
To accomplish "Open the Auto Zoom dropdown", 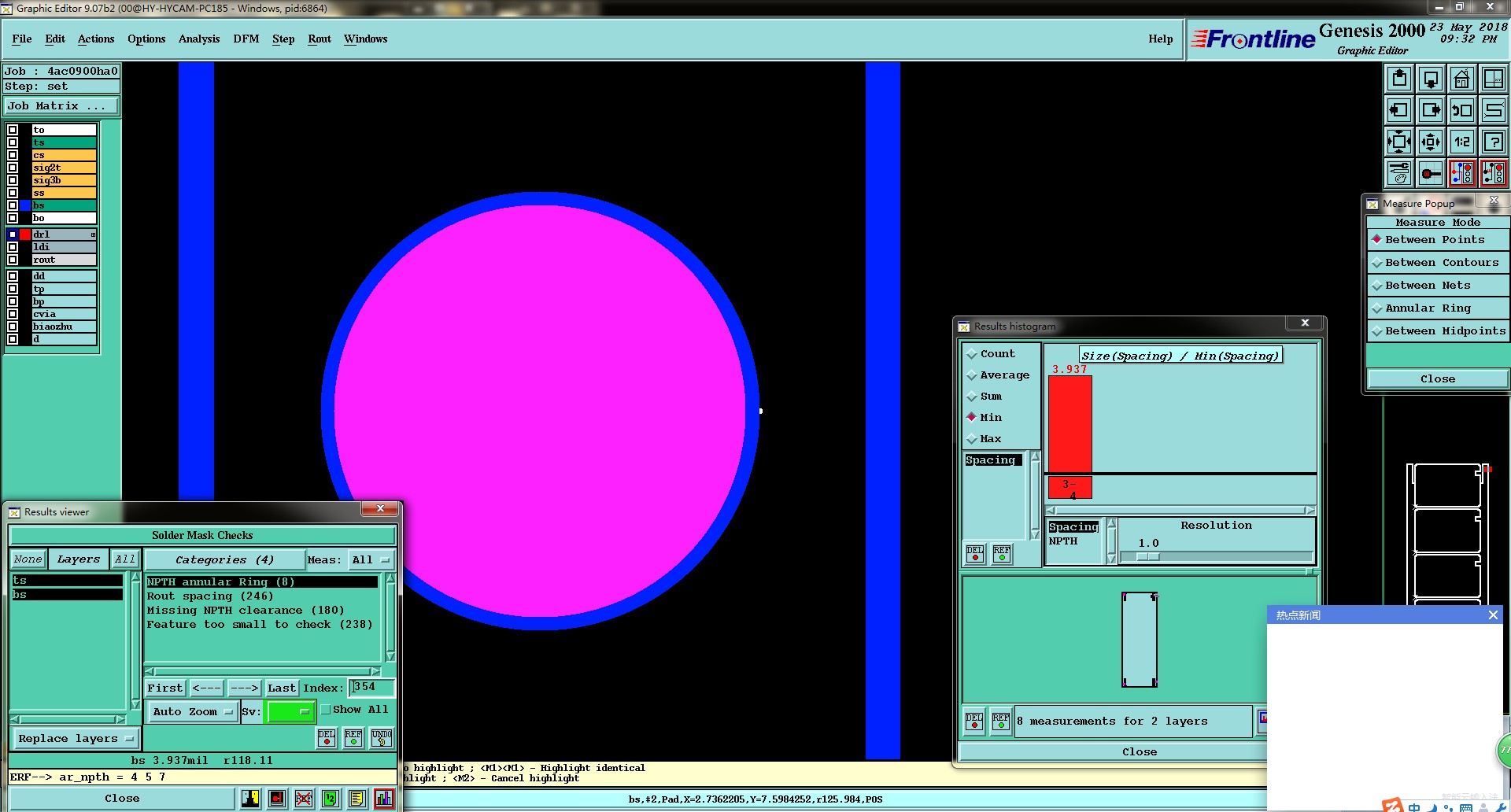I will 193,711.
